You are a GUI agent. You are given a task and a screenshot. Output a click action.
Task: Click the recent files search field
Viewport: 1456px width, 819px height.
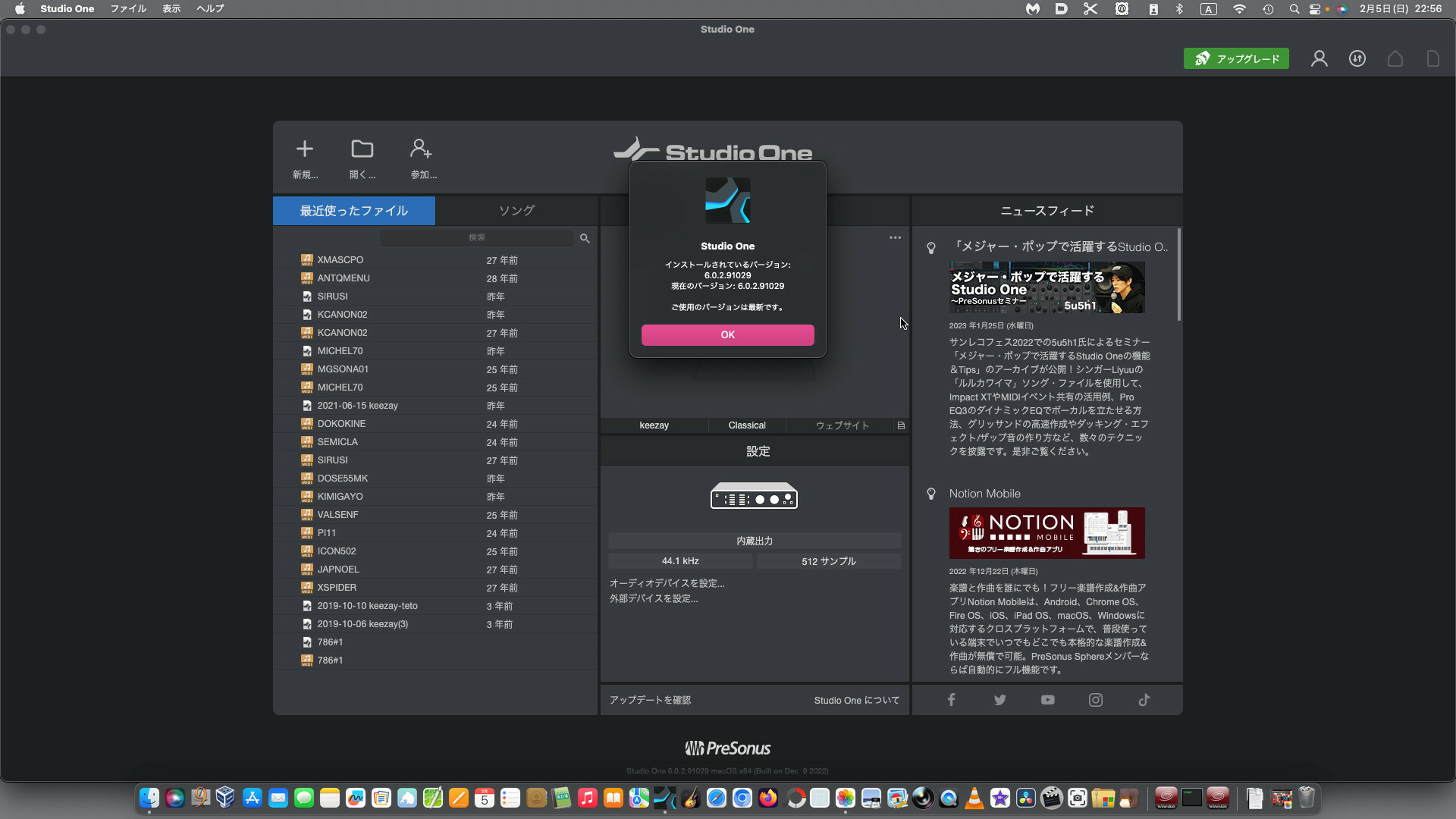pyautogui.click(x=476, y=238)
